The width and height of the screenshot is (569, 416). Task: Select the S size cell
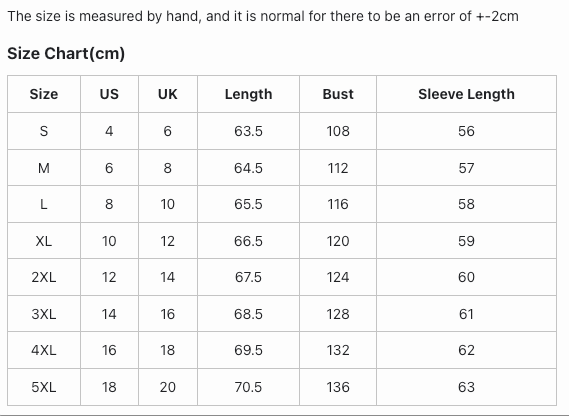point(44,131)
